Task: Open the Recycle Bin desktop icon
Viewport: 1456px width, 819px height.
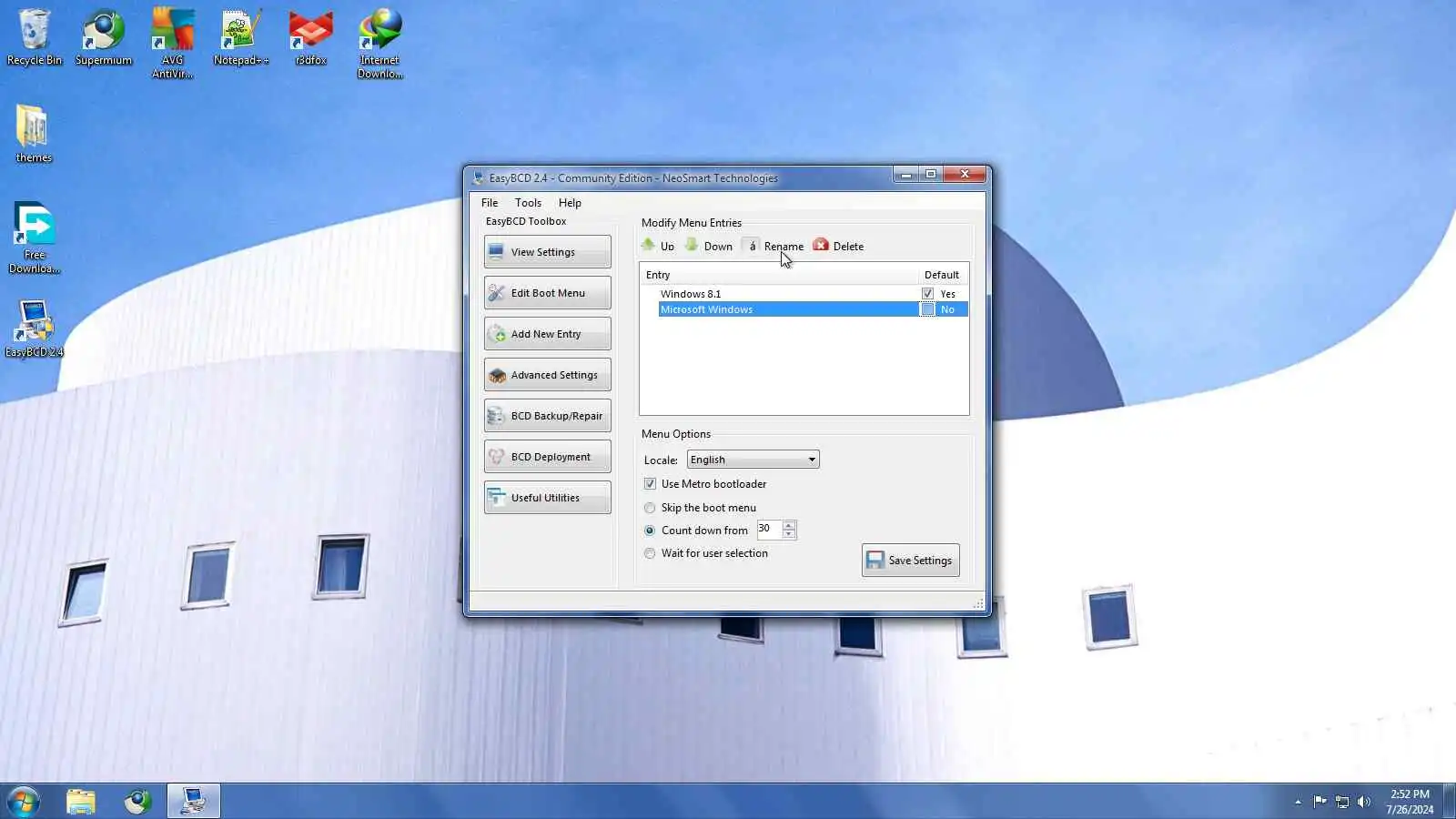Action: pos(35,37)
